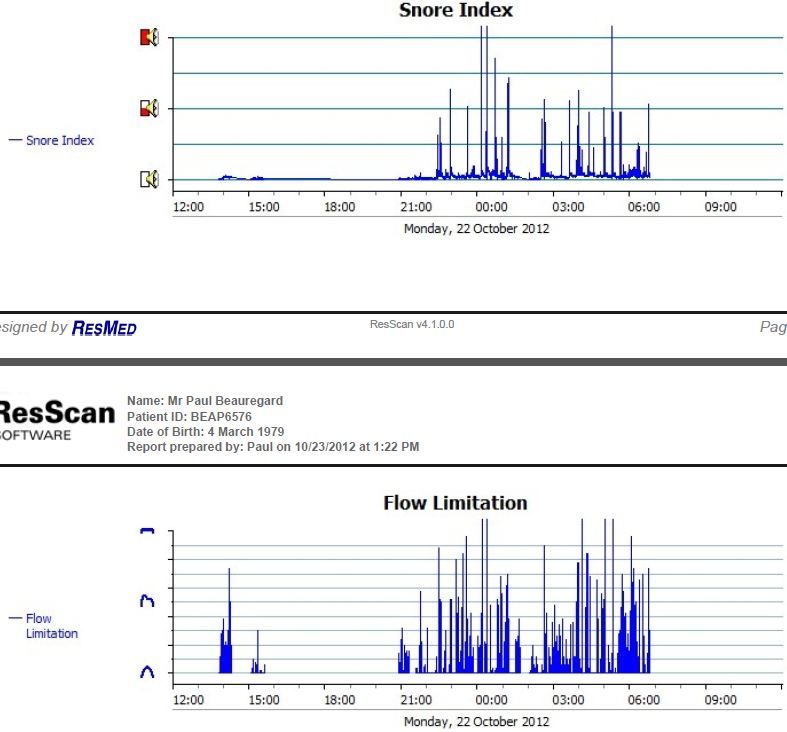Click the Flow Limitation chart title

[455, 502]
